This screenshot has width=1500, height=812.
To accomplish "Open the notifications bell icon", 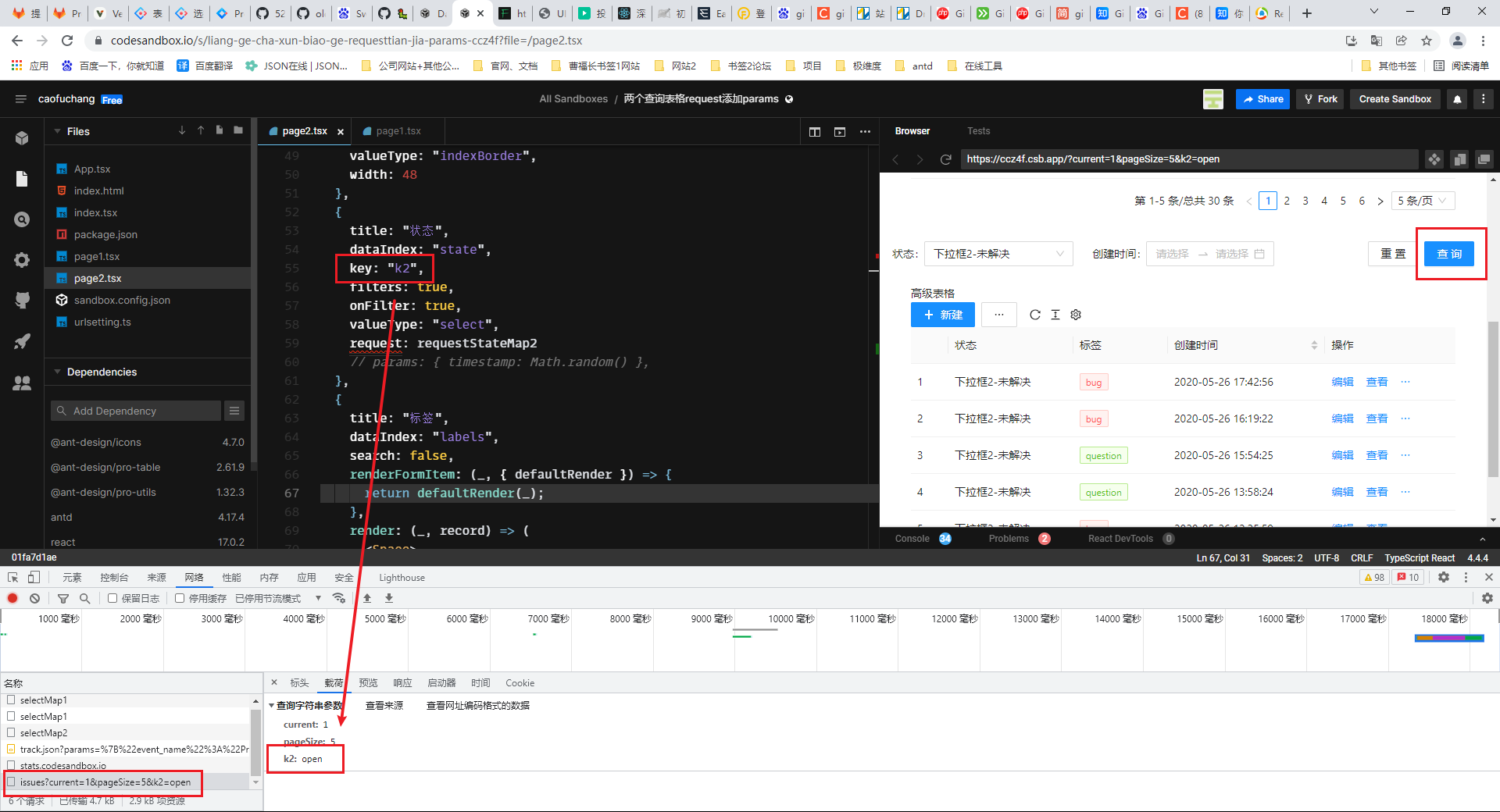I will [1457, 99].
